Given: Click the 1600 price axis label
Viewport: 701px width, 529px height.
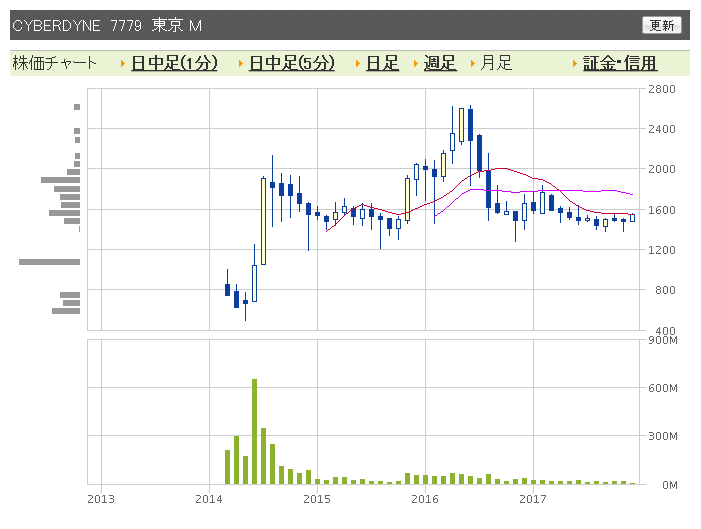Looking at the screenshot, I should (662, 210).
